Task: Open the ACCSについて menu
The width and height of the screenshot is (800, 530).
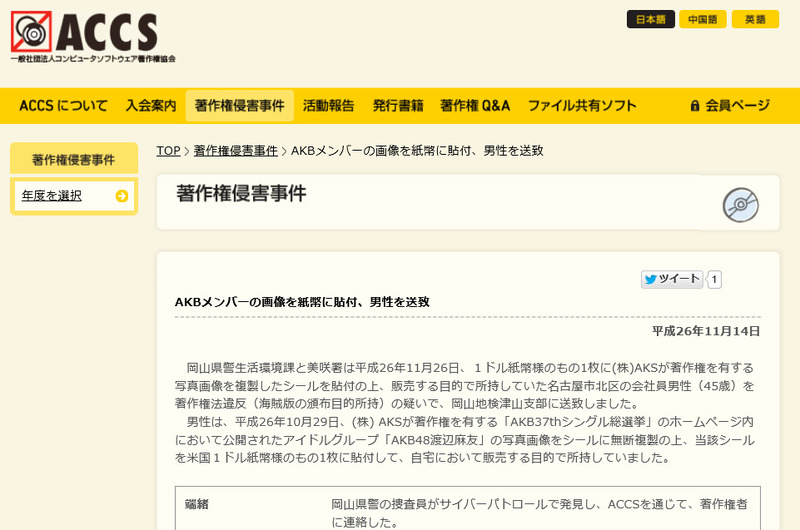Action: point(63,106)
